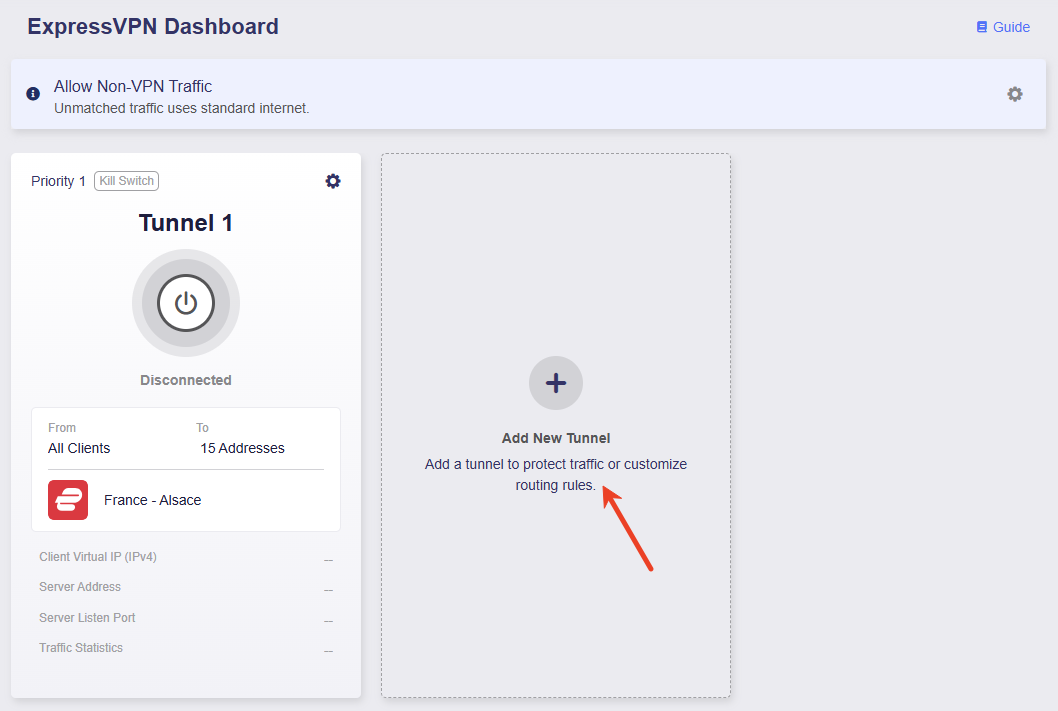Screen dimensions: 1058x711
Task: Open Tunnel 1 settings gear
Action: 333,181
